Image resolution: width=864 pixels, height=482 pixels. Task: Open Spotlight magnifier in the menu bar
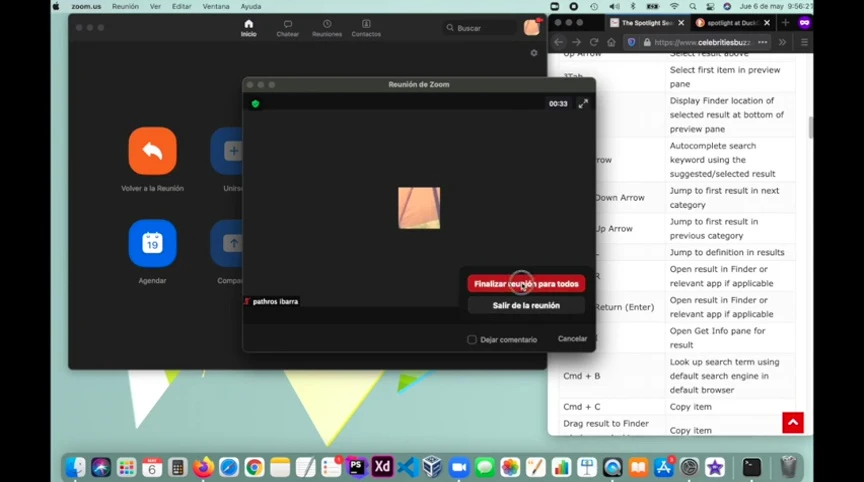pyautogui.click(x=693, y=7)
